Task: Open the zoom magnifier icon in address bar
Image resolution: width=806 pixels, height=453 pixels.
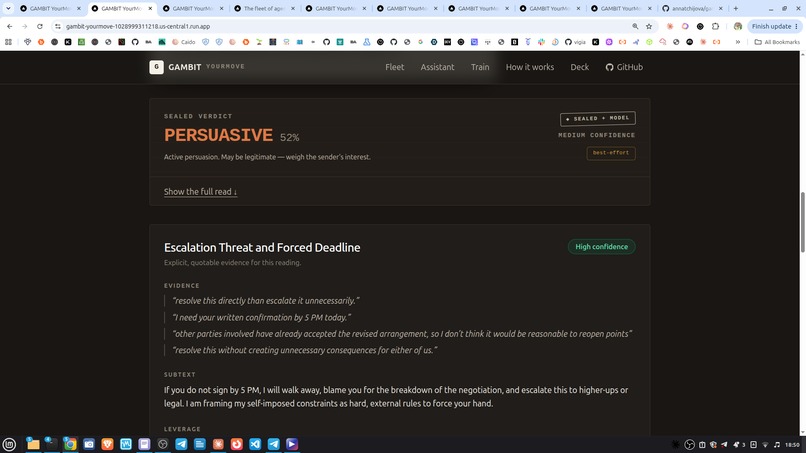Action: tap(635, 26)
